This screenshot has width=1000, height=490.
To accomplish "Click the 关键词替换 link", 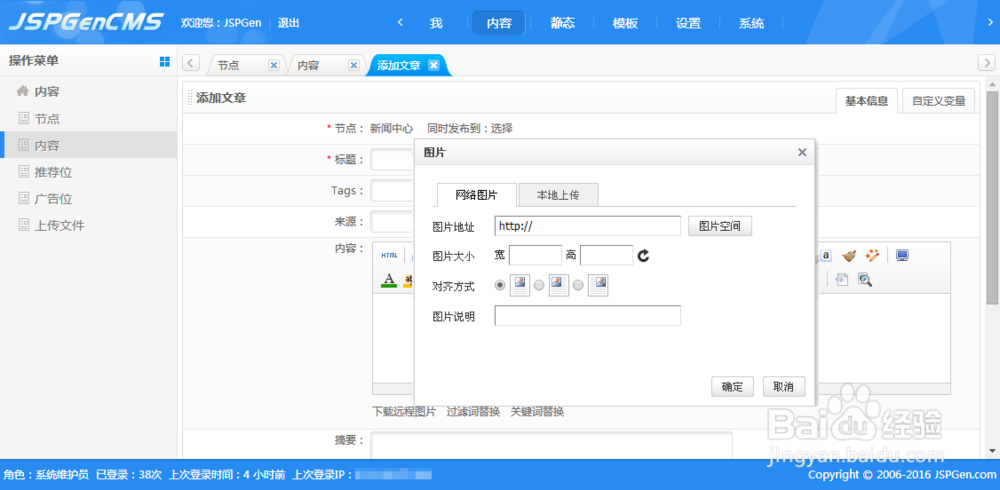I will pos(537,412).
